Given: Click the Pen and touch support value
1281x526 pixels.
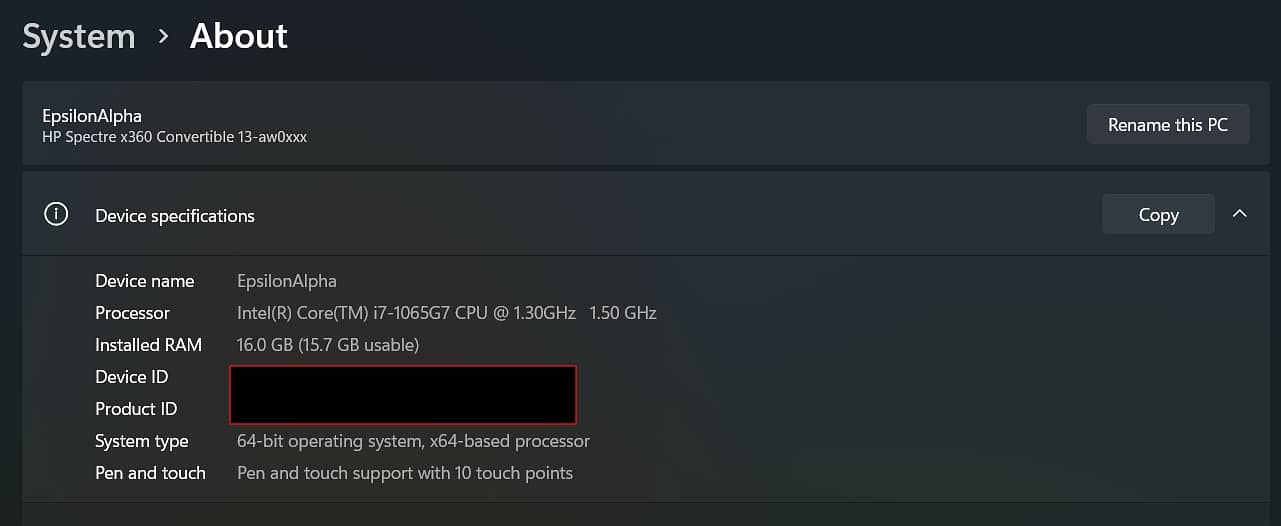Looking at the screenshot, I should (404, 473).
